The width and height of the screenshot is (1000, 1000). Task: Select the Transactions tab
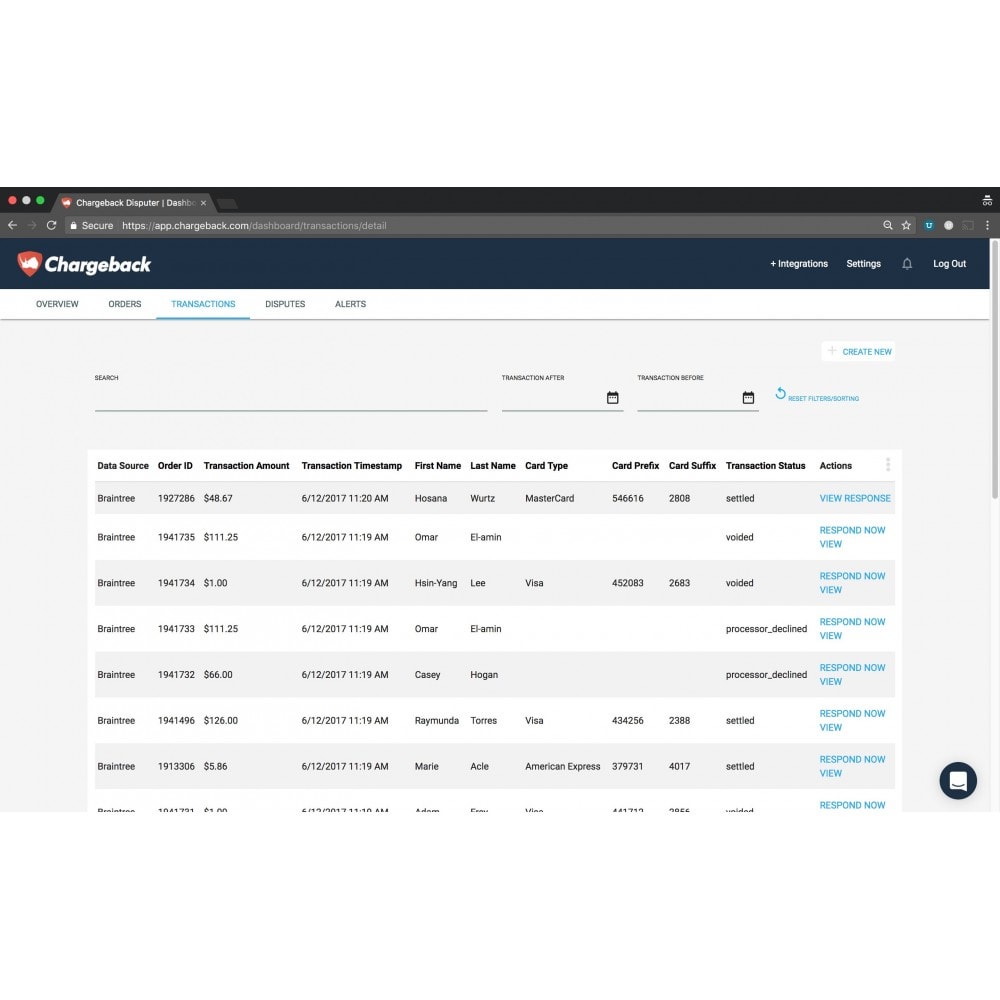[203, 304]
